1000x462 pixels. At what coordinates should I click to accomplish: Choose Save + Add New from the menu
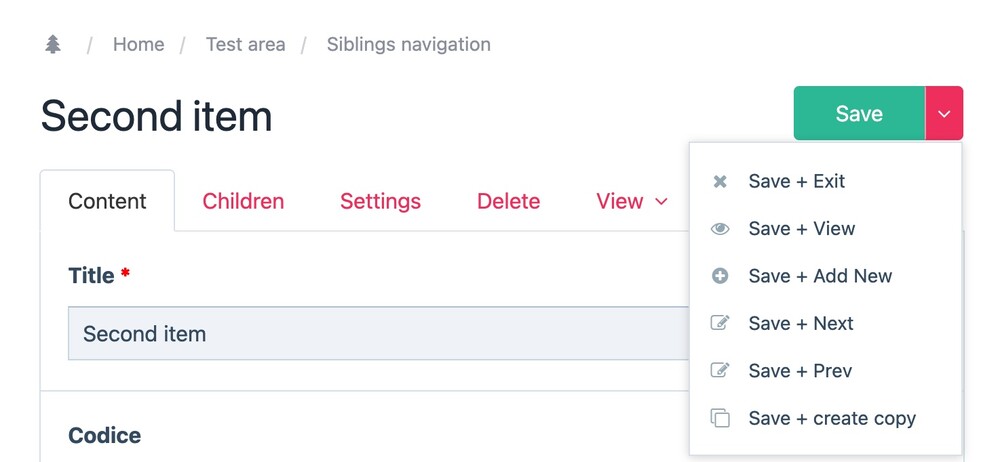pos(820,276)
